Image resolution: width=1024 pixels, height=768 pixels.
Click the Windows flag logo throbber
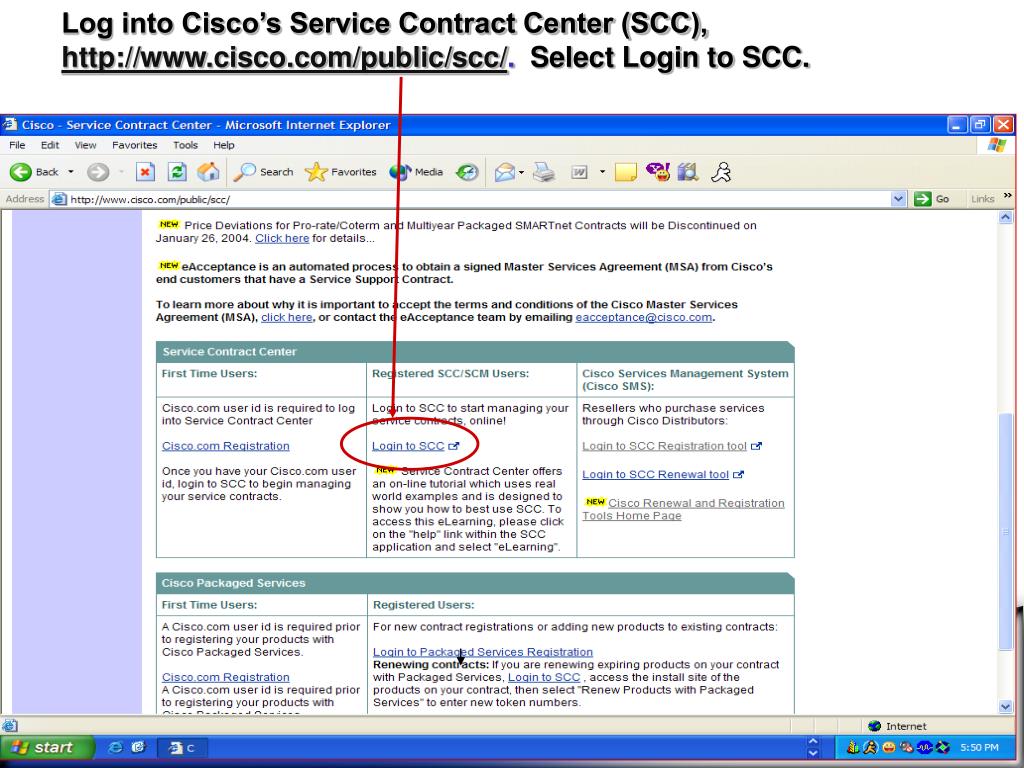click(997, 145)
